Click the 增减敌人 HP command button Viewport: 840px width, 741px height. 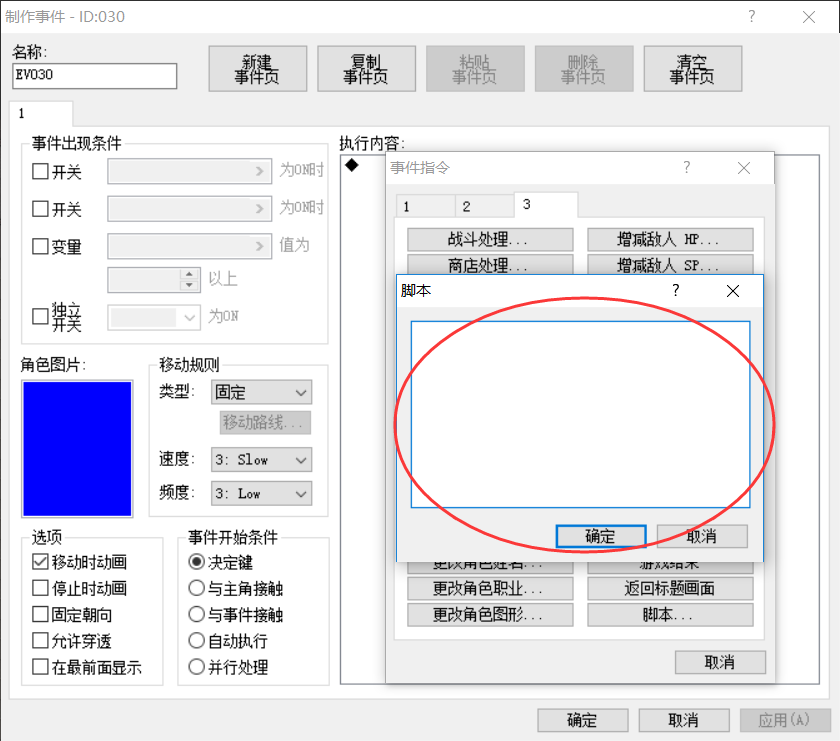pyautogui.click(x=670, y=239)
